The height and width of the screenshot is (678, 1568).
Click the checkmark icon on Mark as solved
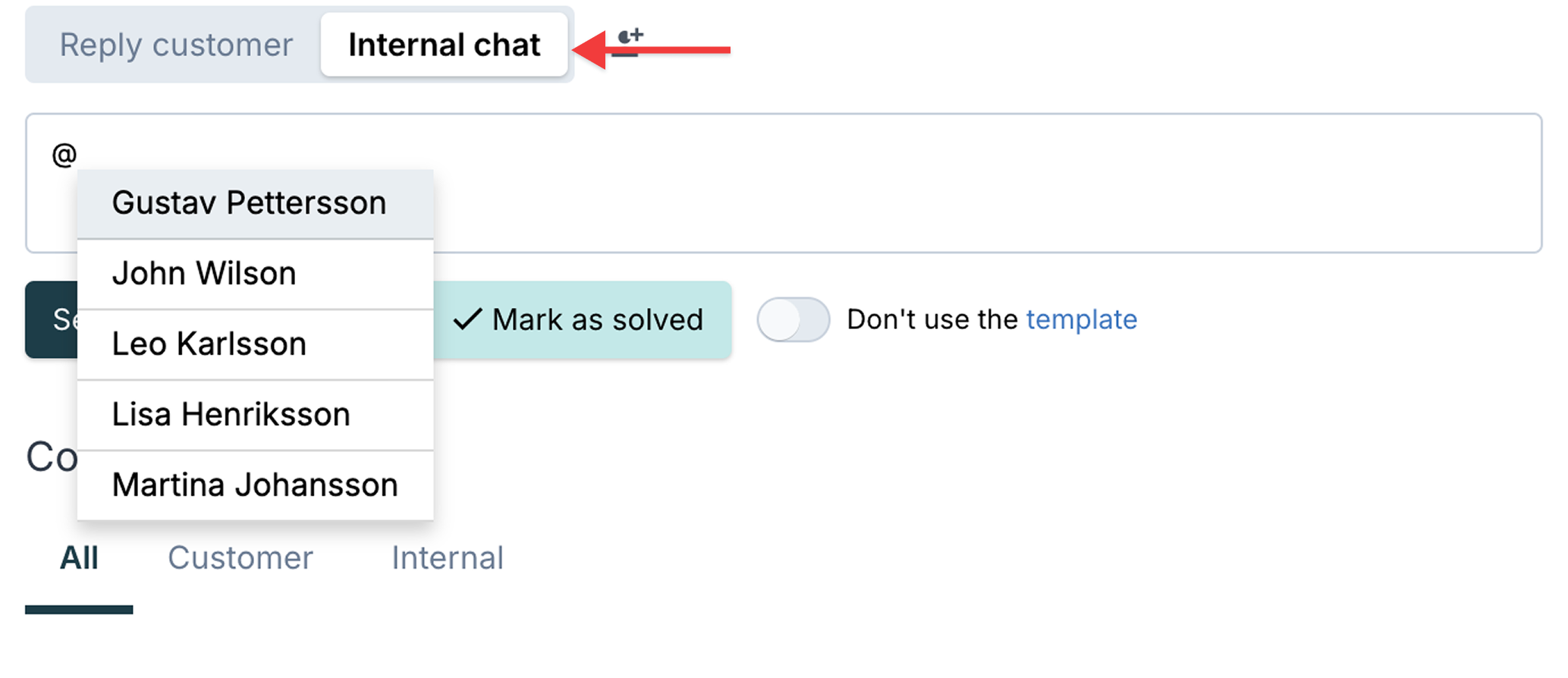coord(467,319)
